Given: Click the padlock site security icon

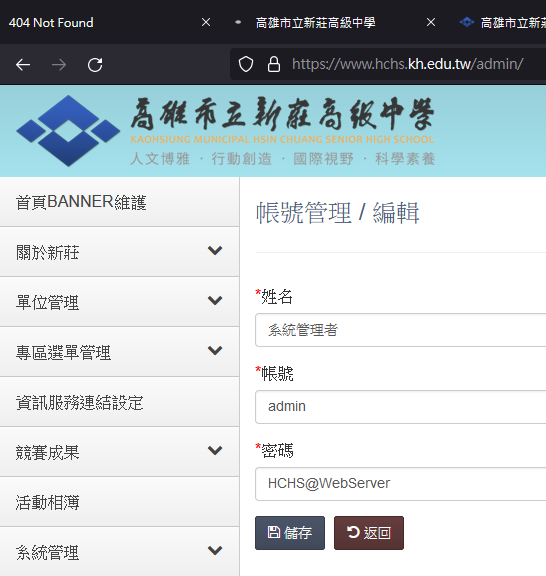Looking at the screenshot, I should [274, 64].
